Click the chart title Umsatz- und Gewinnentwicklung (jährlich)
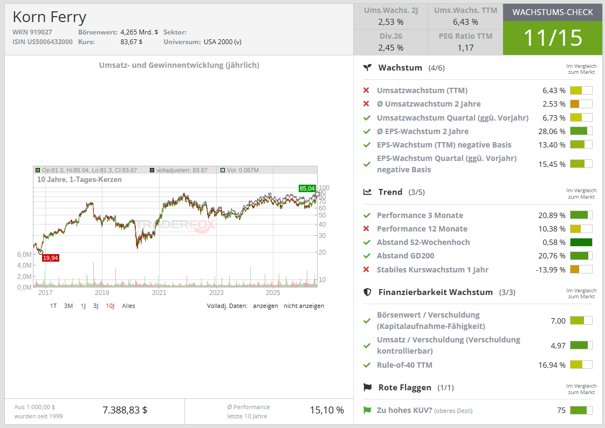 179,65
